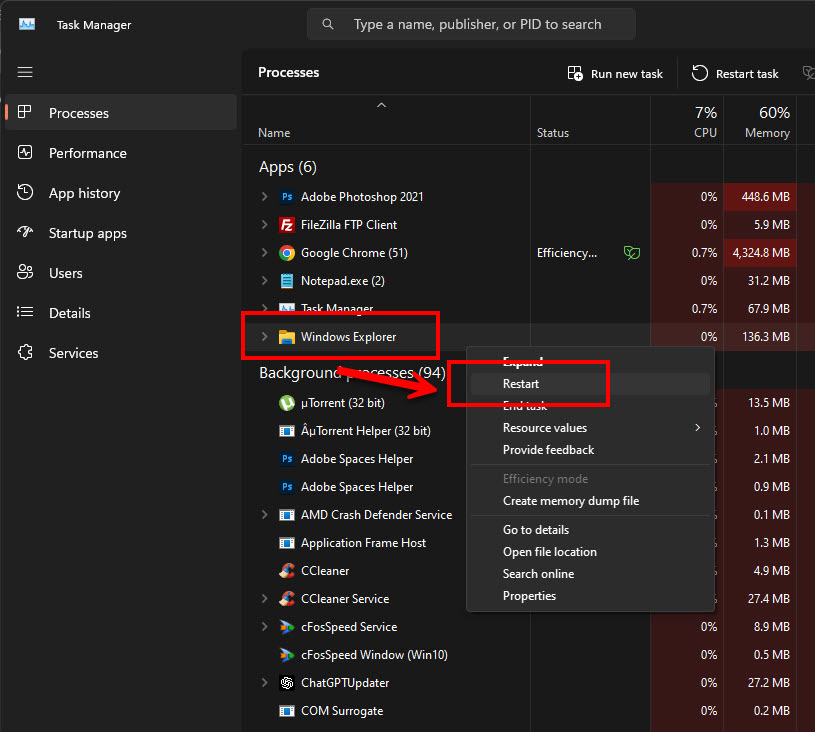Click the Startup apps gauge icon
Screen dimensions: 815x732
coord(25,232)
